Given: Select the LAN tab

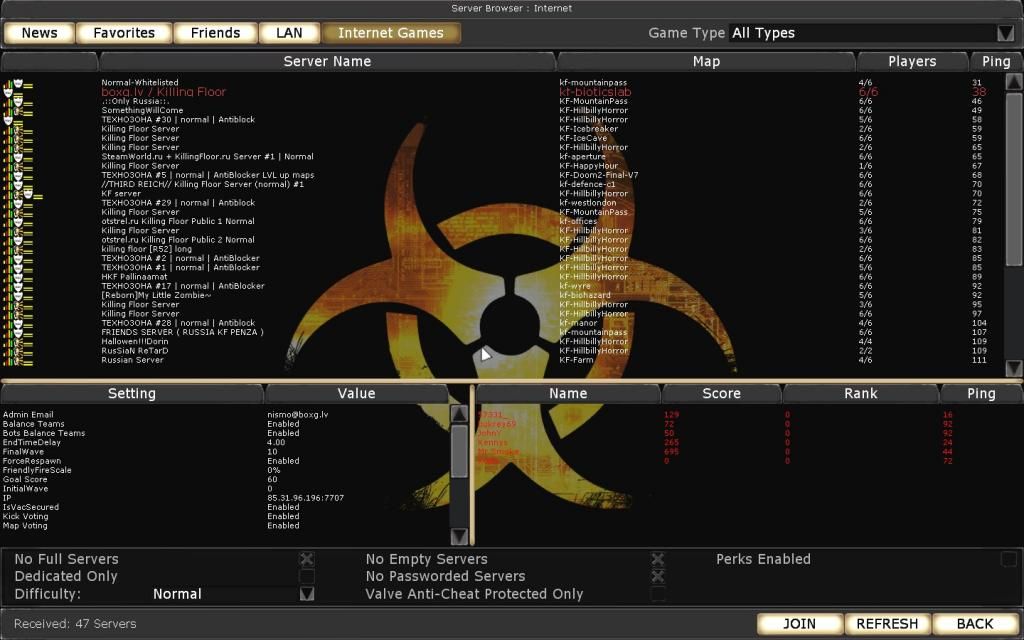Looking at the screenshot, I should pyautogui.click(x=289, y=33).
